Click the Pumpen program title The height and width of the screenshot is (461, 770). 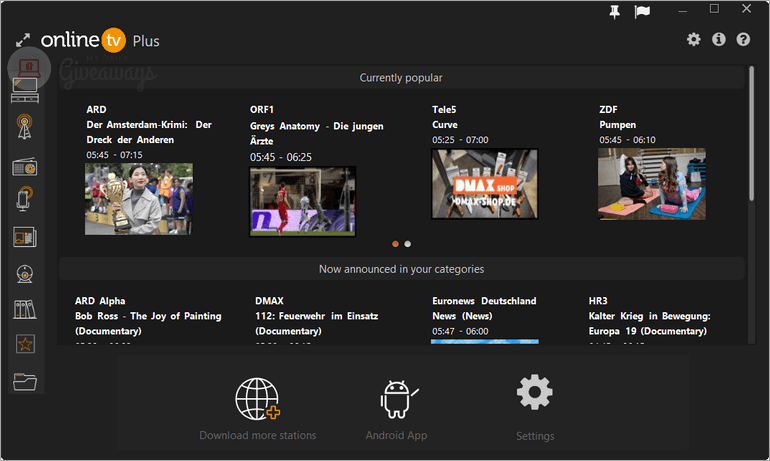(x=617, y=125)
